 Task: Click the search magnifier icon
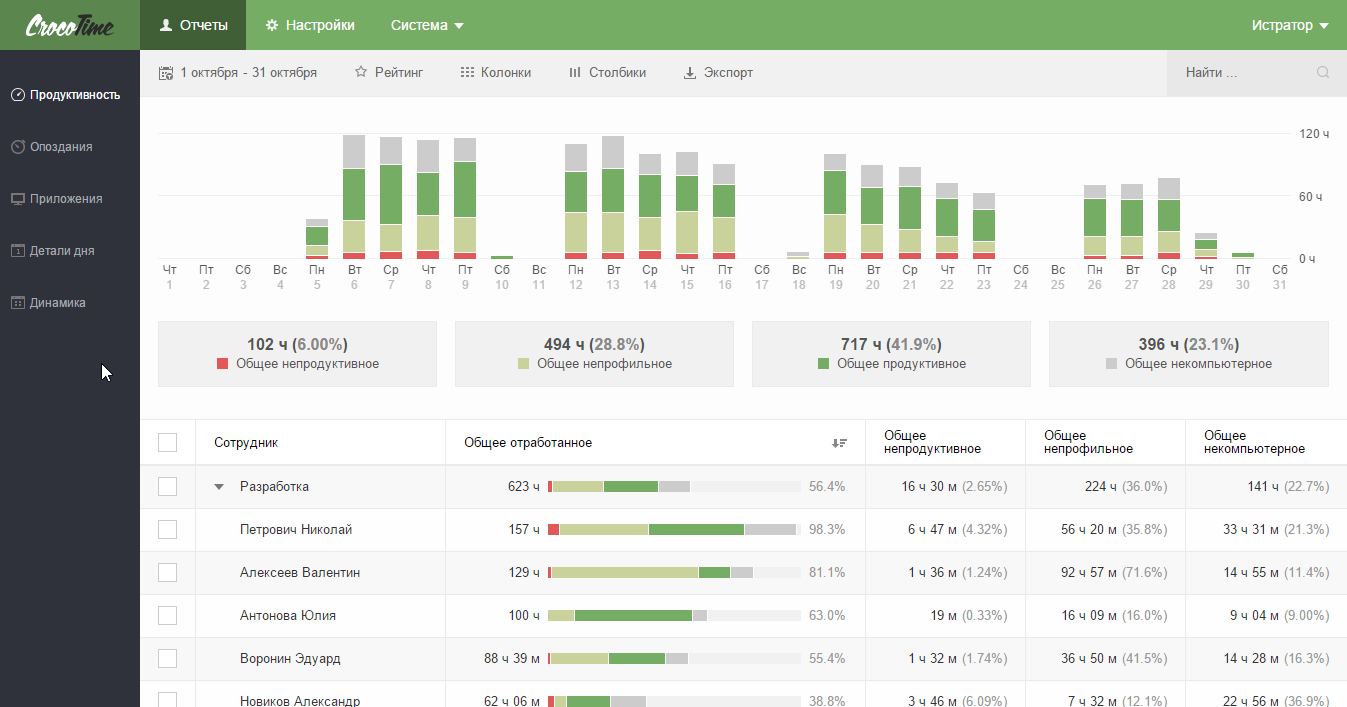point(1323,73)
